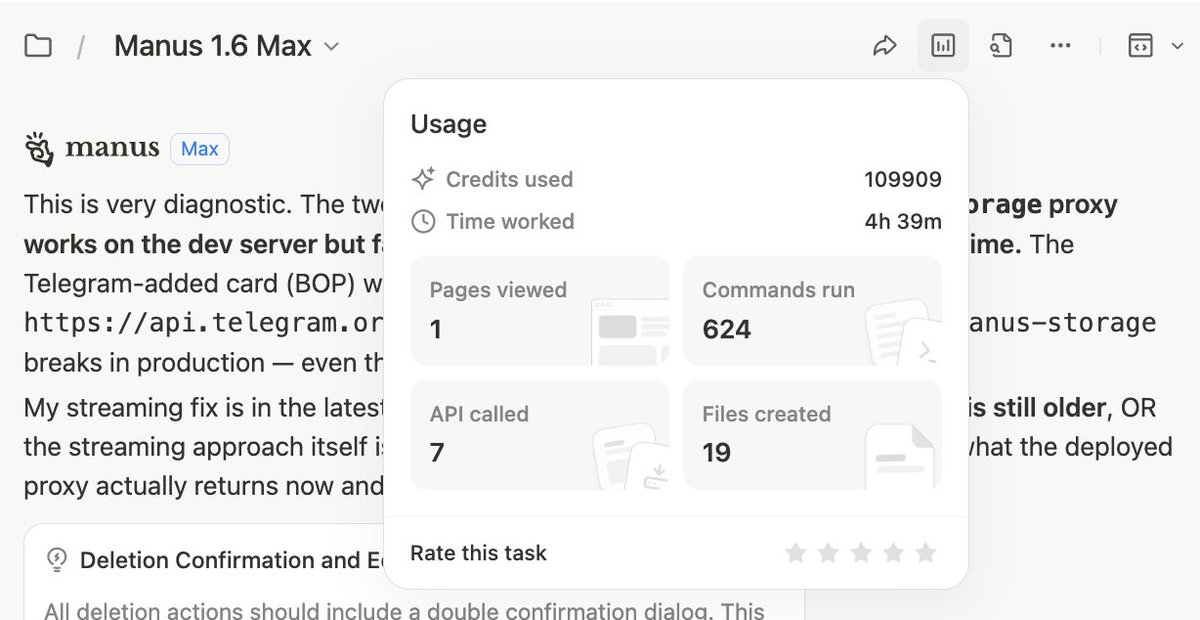Click the Rate this task label
Screen dimensions: 1200x620
(479, 553)
